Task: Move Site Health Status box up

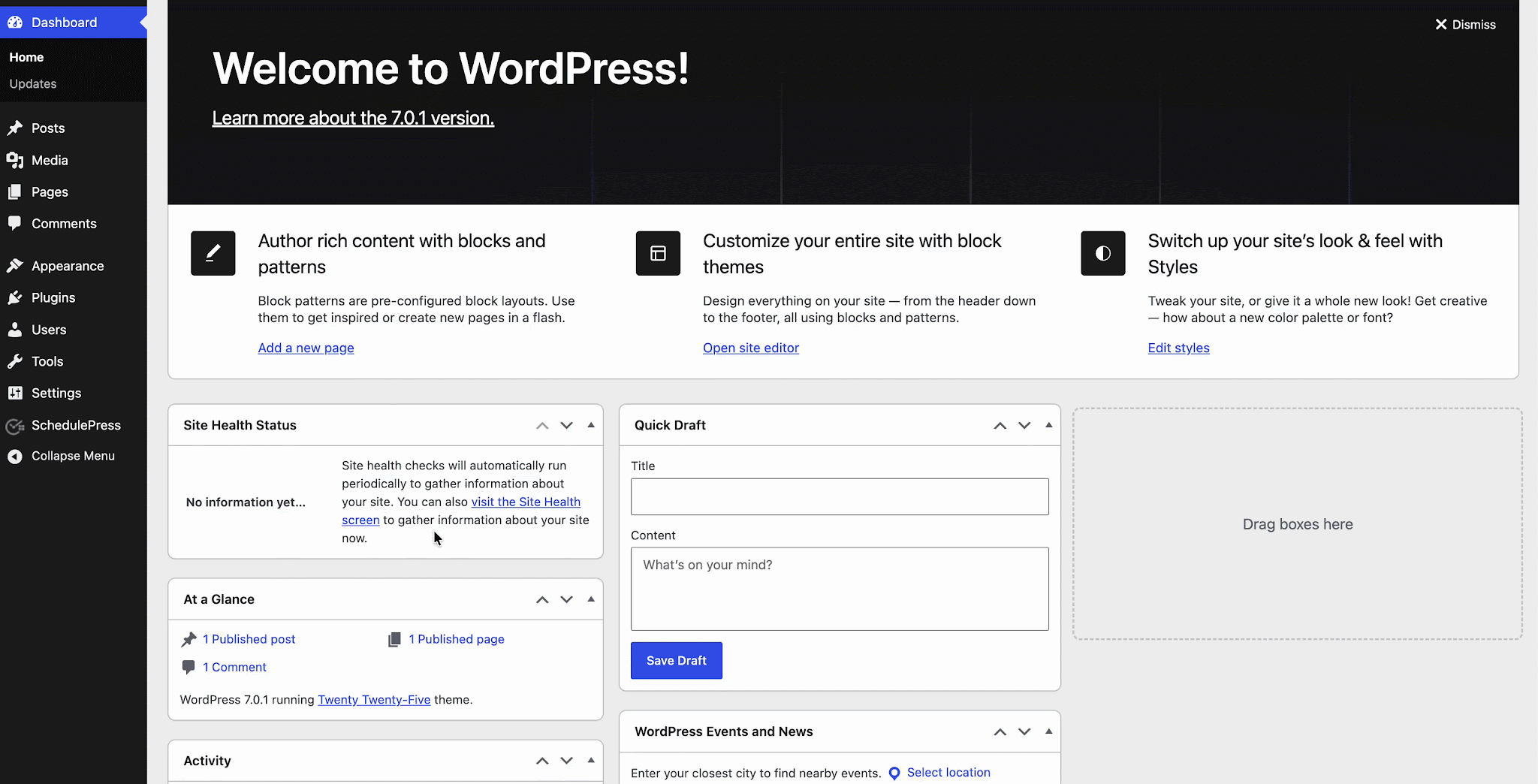Action: 542,425
